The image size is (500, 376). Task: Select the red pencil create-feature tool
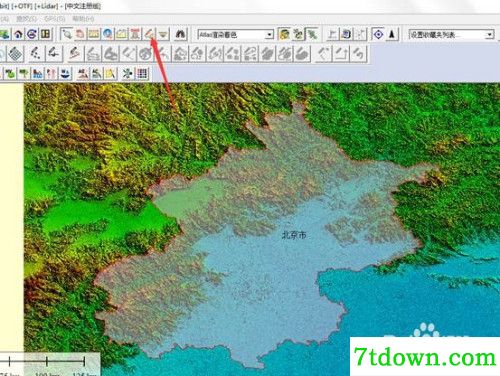pyautogui.click(x=75, y=54)
